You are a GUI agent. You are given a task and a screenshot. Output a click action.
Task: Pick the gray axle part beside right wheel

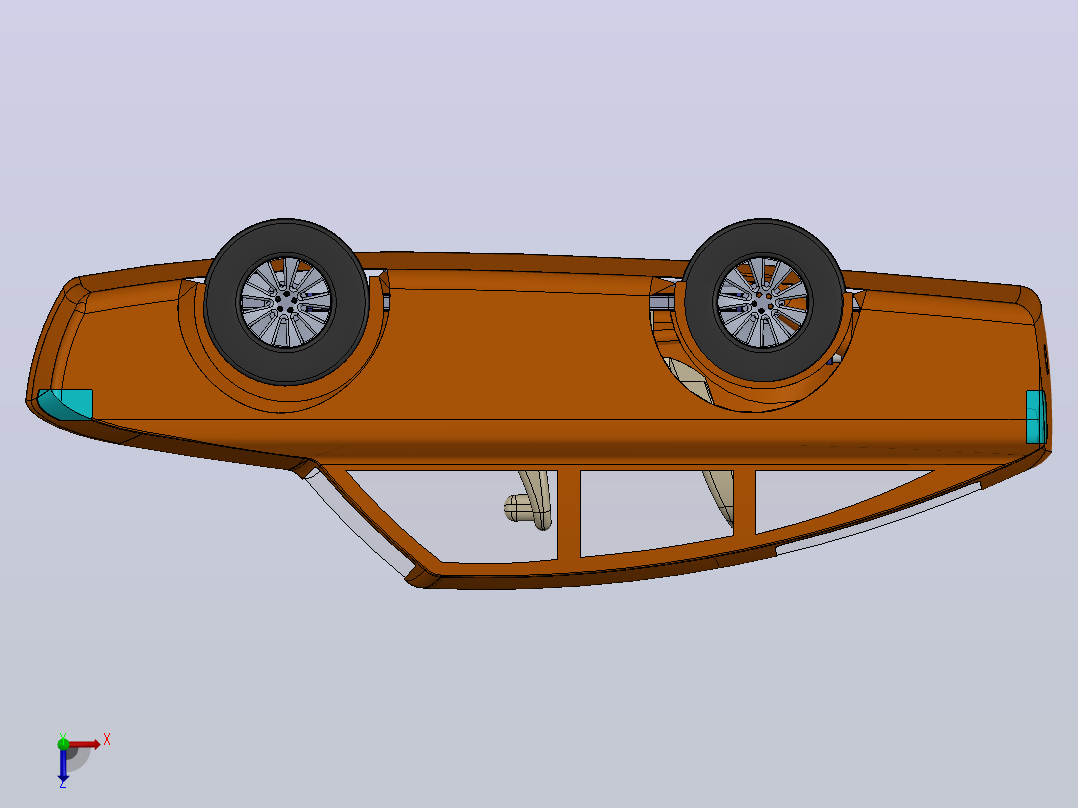click(661, 303)
